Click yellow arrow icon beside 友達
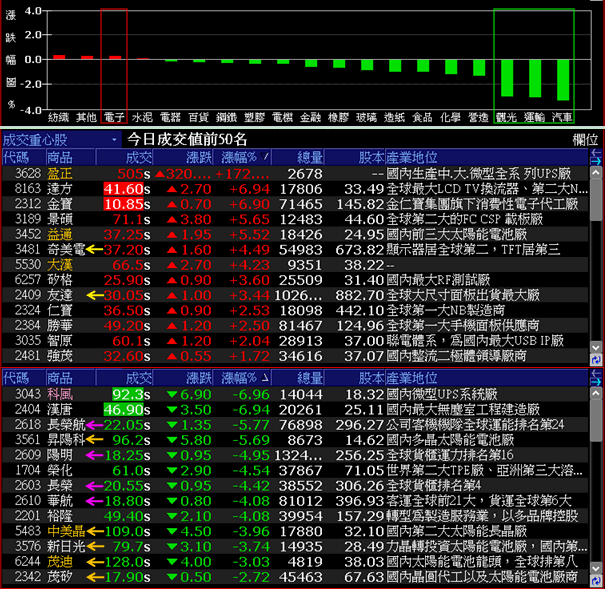Viewport: 605px width, 589px height. click(95, 295)
